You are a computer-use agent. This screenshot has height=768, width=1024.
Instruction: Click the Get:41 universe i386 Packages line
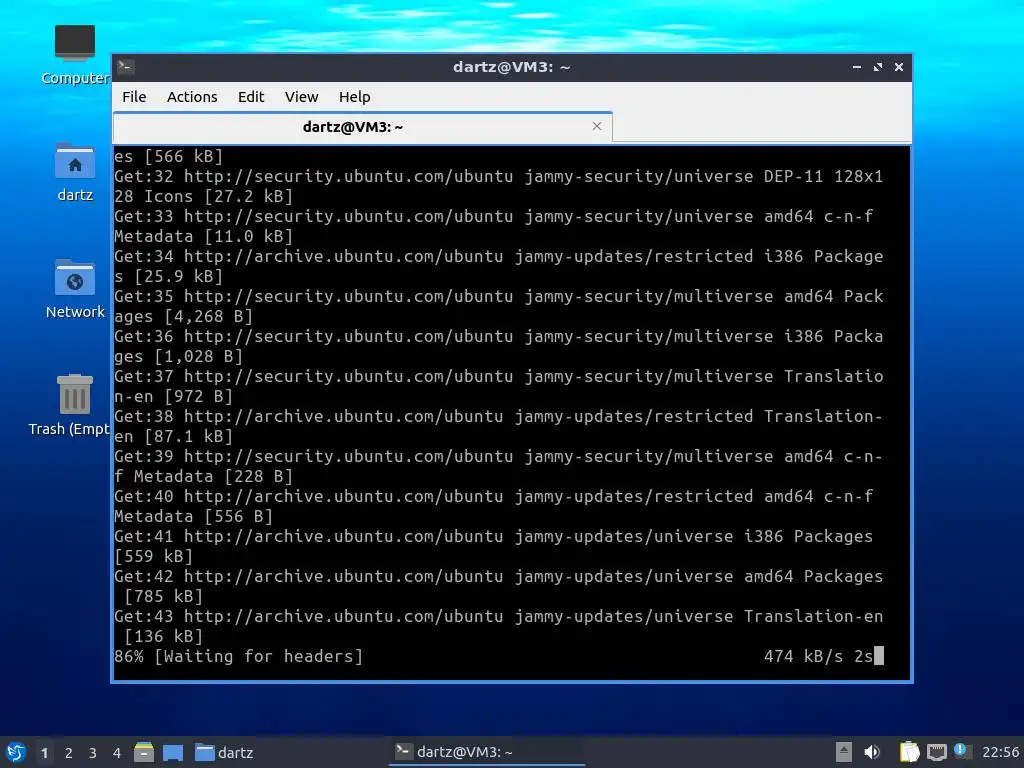coord(494,546)
